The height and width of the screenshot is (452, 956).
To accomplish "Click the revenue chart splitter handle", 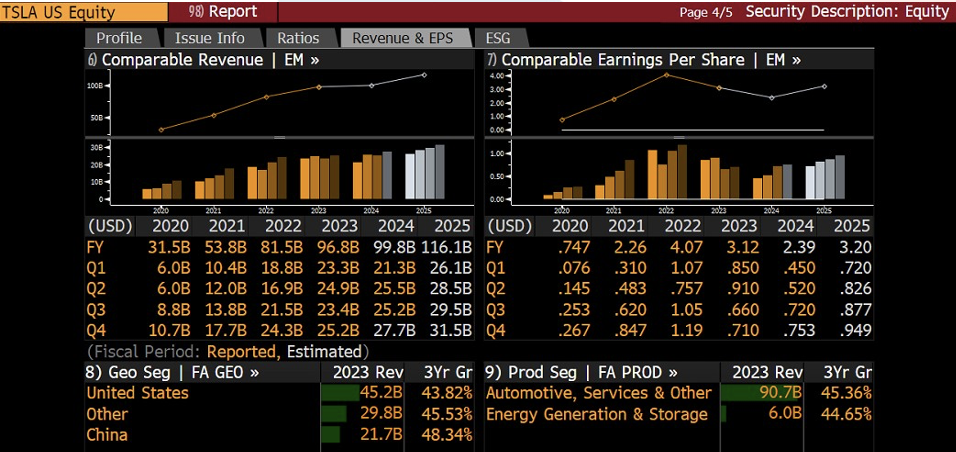I will (x=279, y=138).
